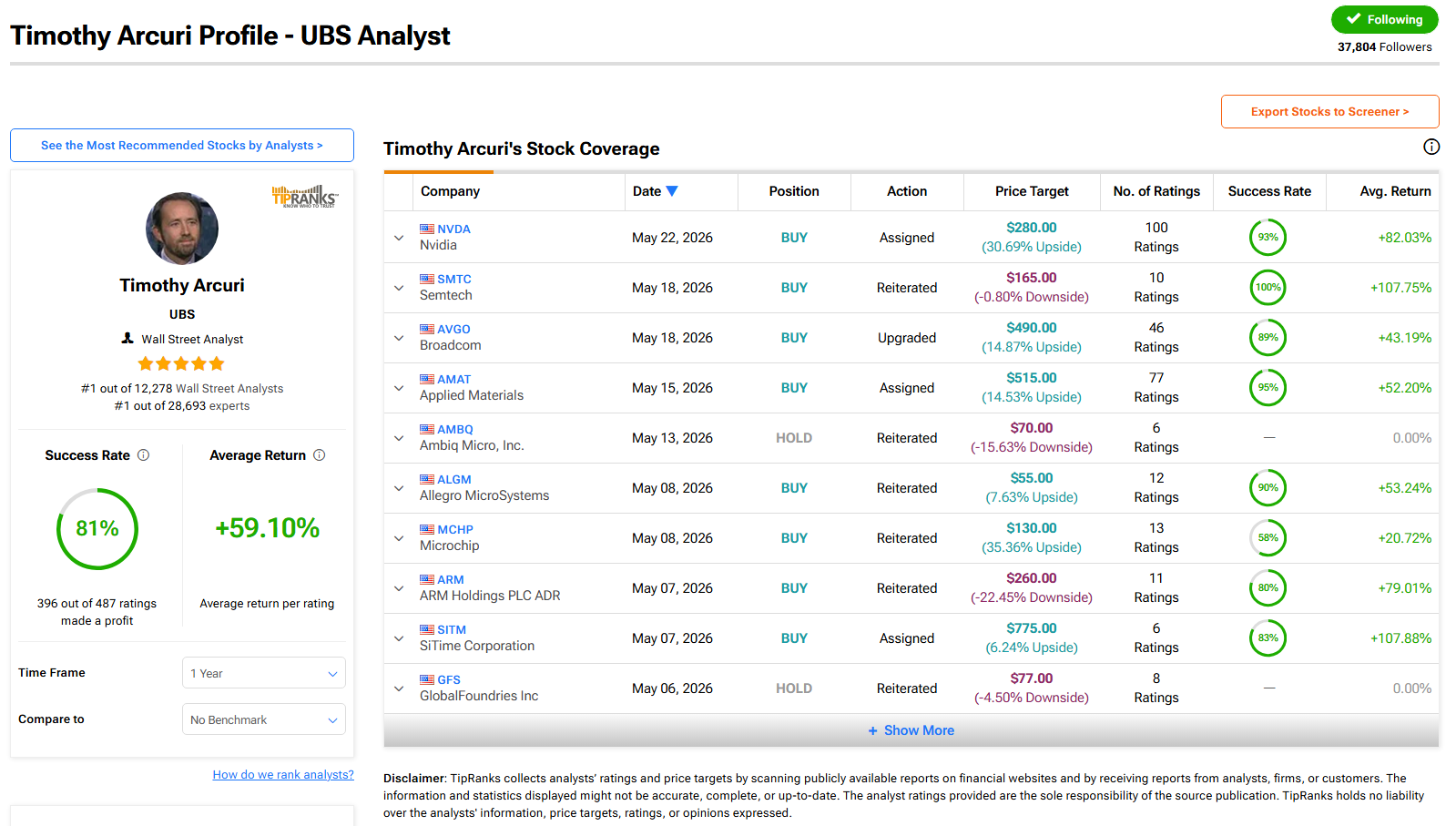Expand the MCHP Microchip row
Viewport: 1456px width, 826px height.
pos(399,538)
